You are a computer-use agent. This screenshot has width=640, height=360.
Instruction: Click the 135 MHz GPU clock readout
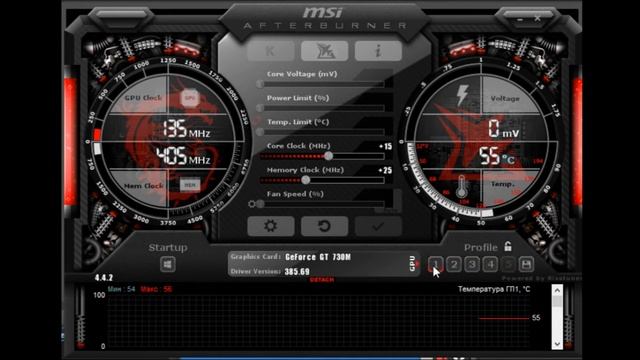187,129
